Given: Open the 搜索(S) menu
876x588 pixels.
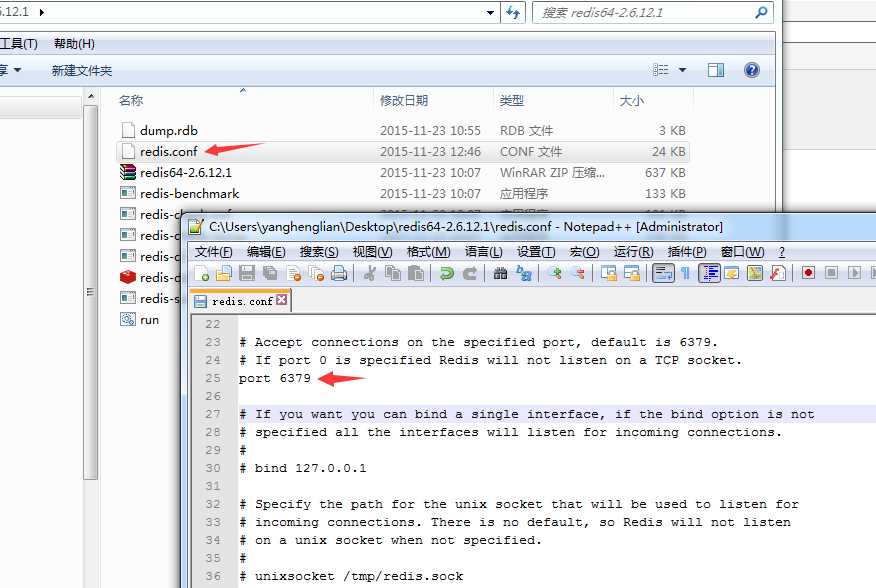Looking at the screenshot, I should [319, 252].
